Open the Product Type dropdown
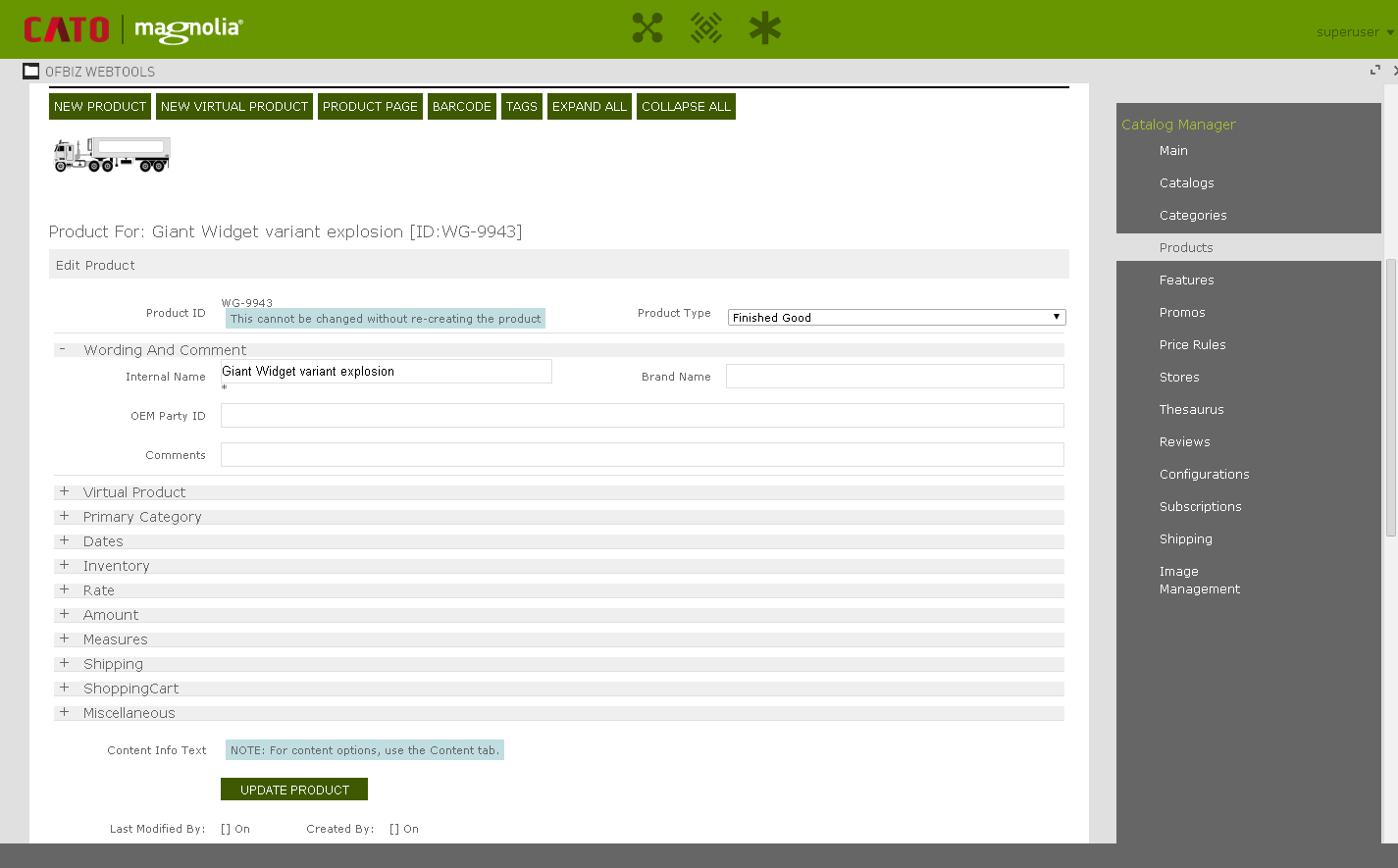 (896, 318)
